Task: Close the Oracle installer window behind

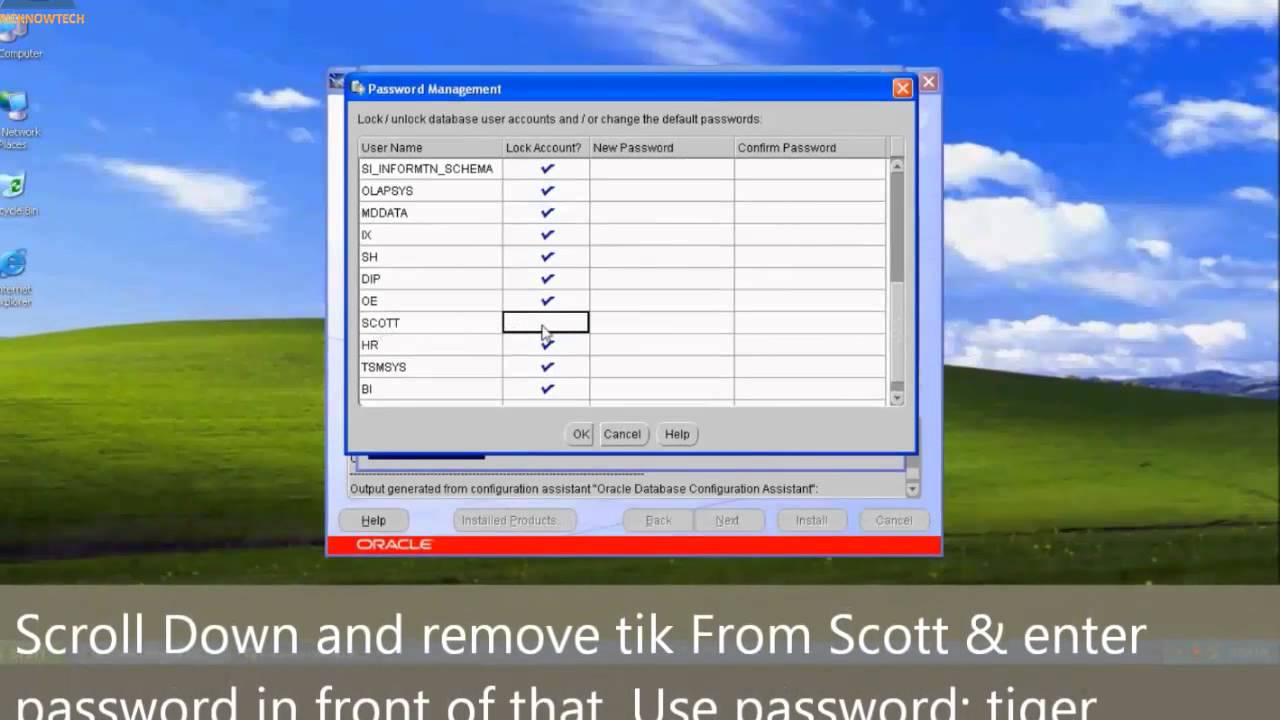Action: point(929,82)
